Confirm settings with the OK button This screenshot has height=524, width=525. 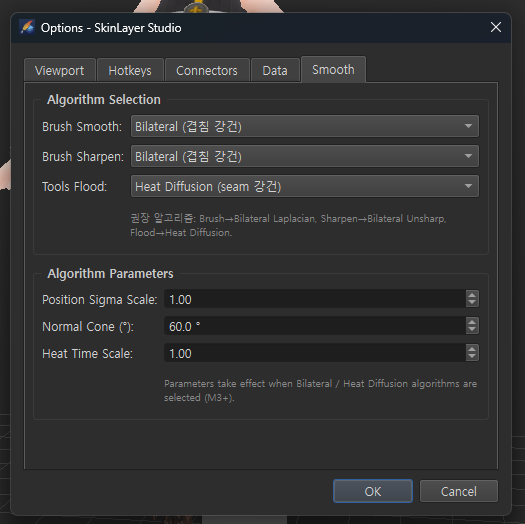[x=373, y=491]
